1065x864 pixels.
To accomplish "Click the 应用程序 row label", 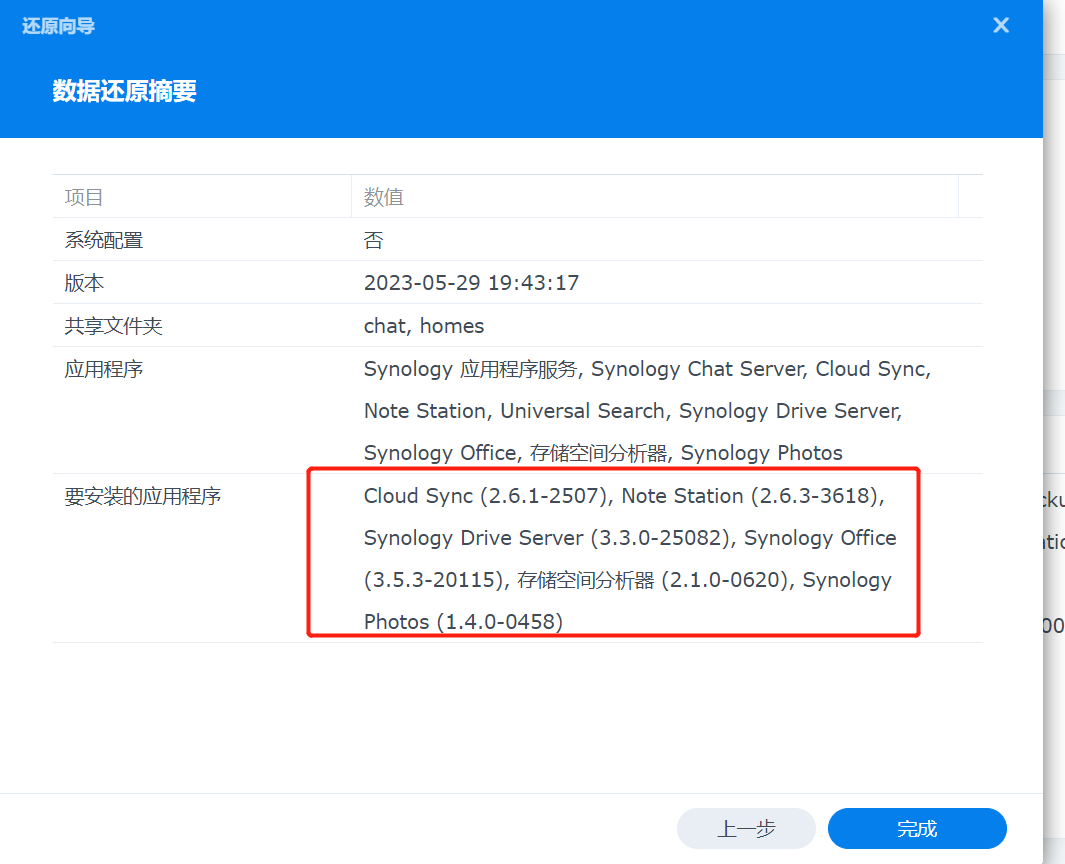I will coord(104,369).
